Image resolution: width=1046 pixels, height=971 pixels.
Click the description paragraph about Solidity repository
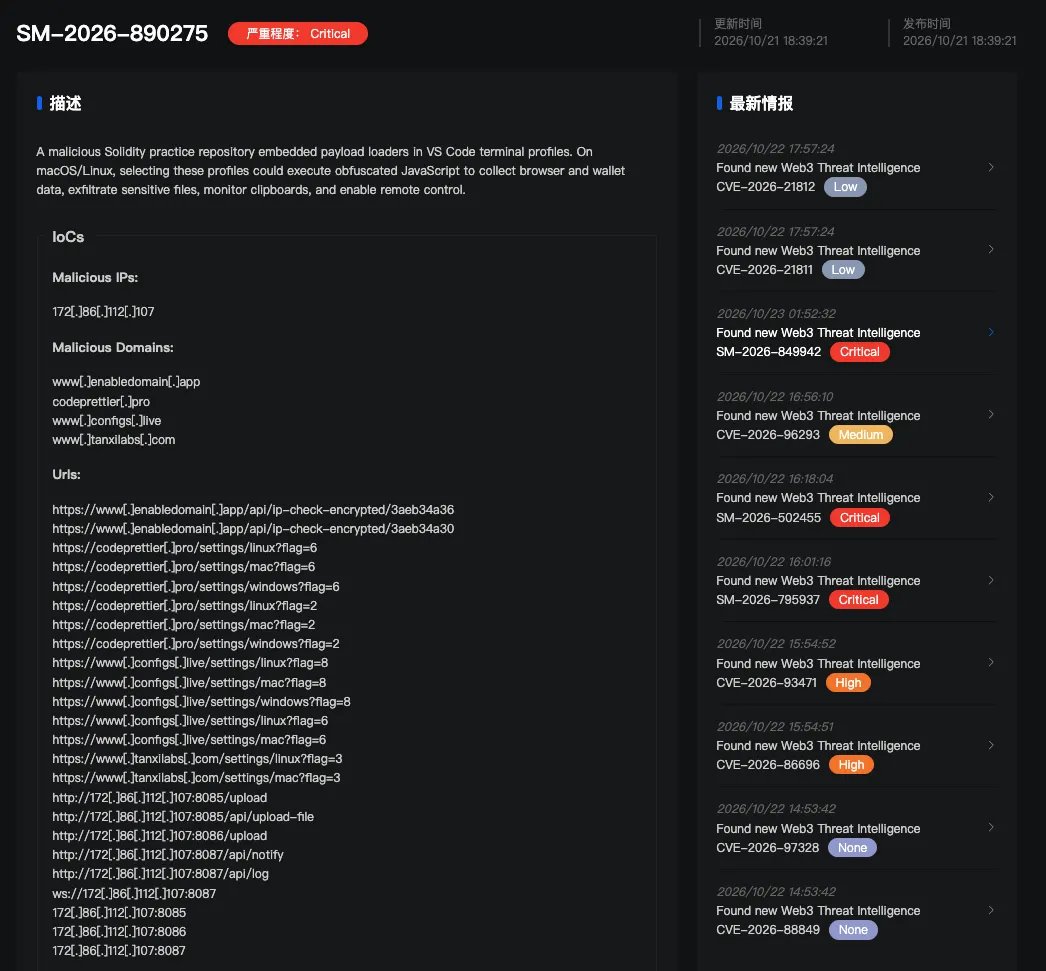(x=330, y=171)
